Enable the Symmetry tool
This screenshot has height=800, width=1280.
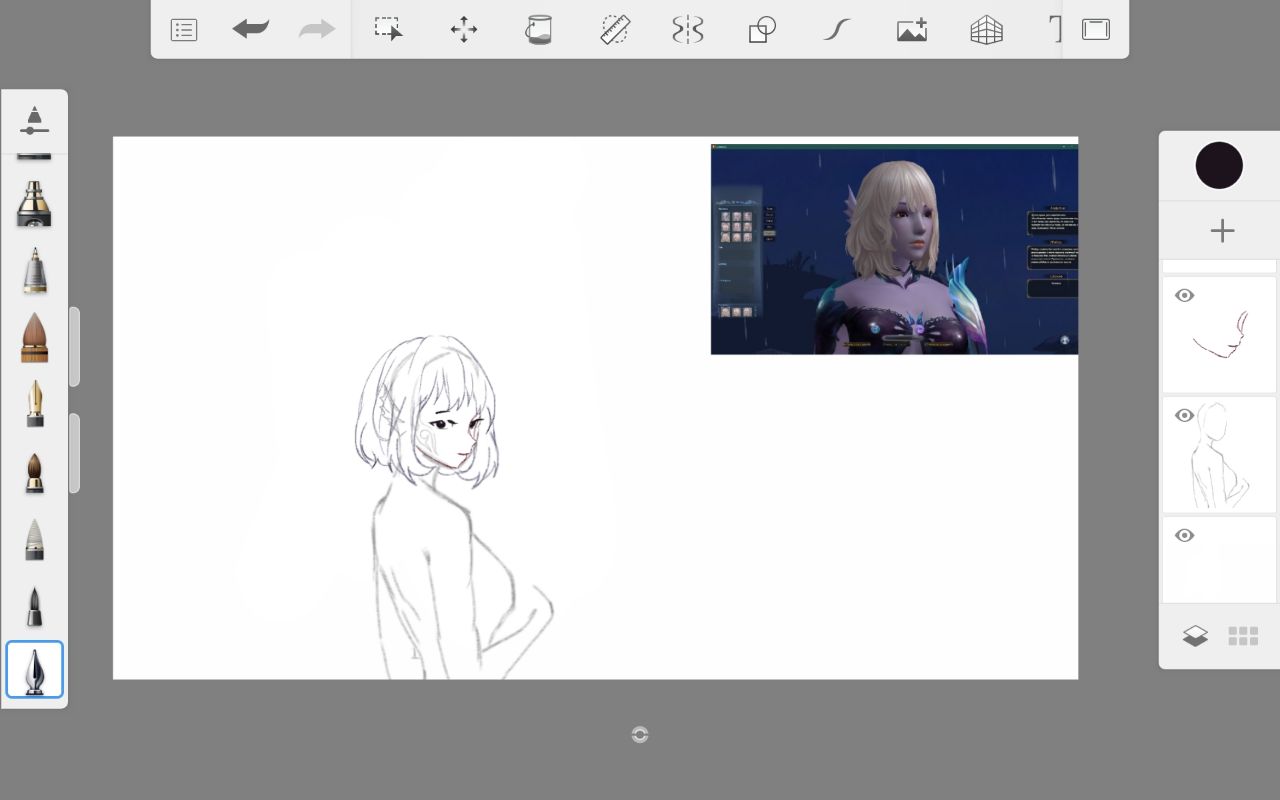pyautogui.click(x=688, y=29)
